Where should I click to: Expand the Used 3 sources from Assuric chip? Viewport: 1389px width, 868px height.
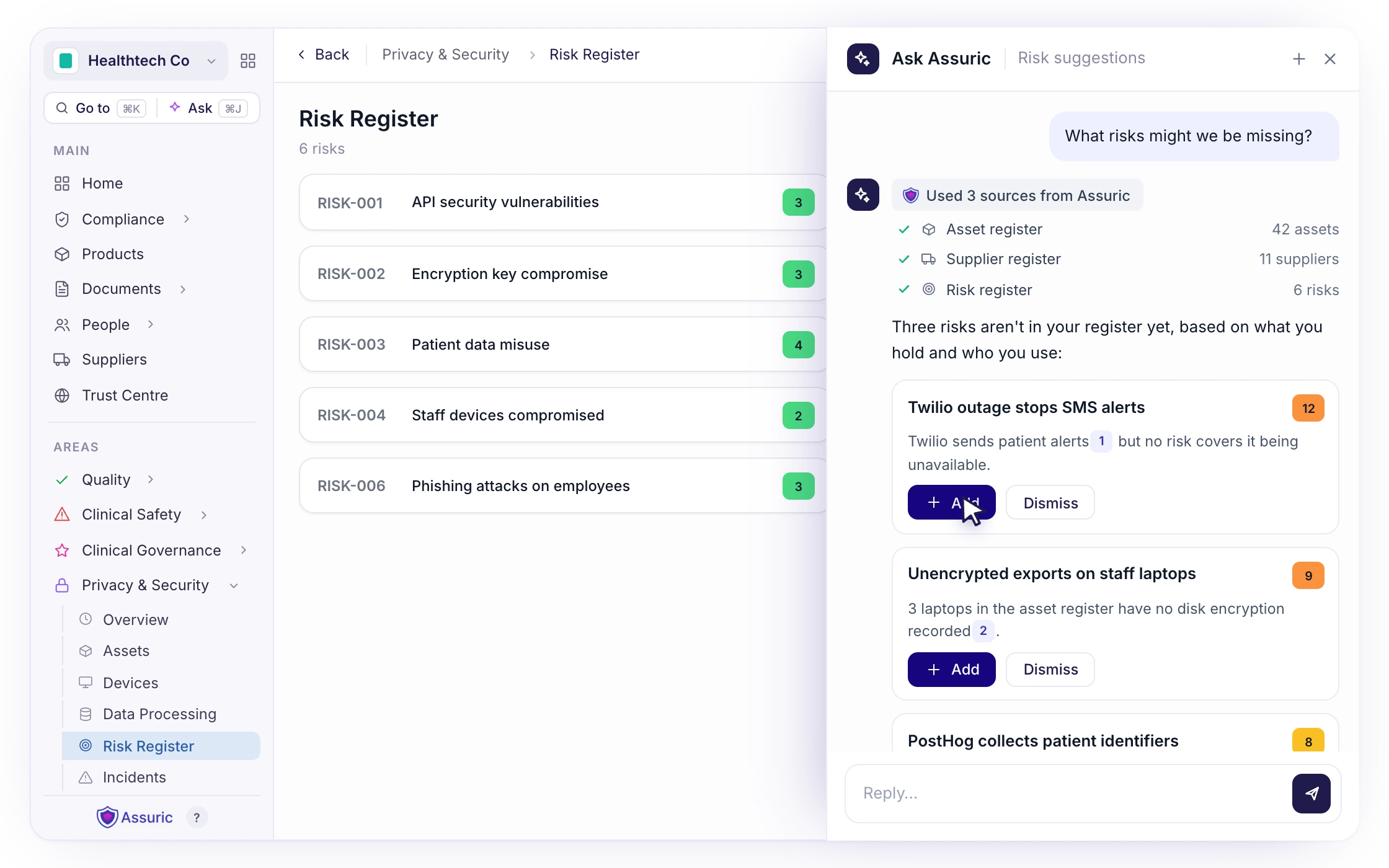pos(1017,195)
